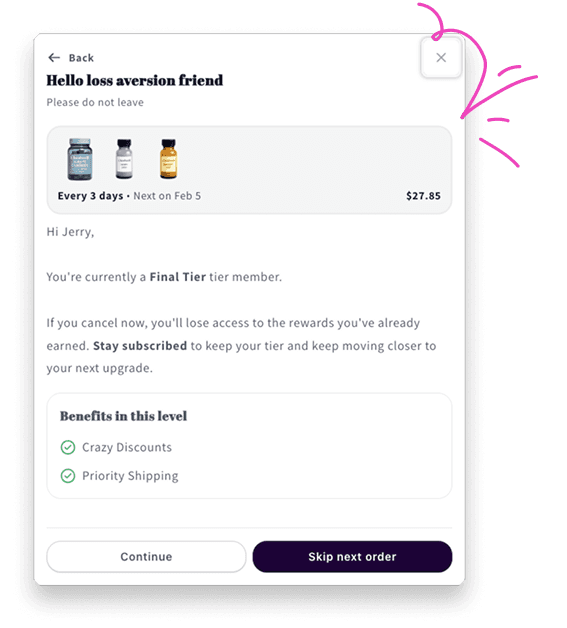Viewport: 567px width, 628px height.
Task: Click the Crazy Discounts benefit text
Action: tap(127, 447)
